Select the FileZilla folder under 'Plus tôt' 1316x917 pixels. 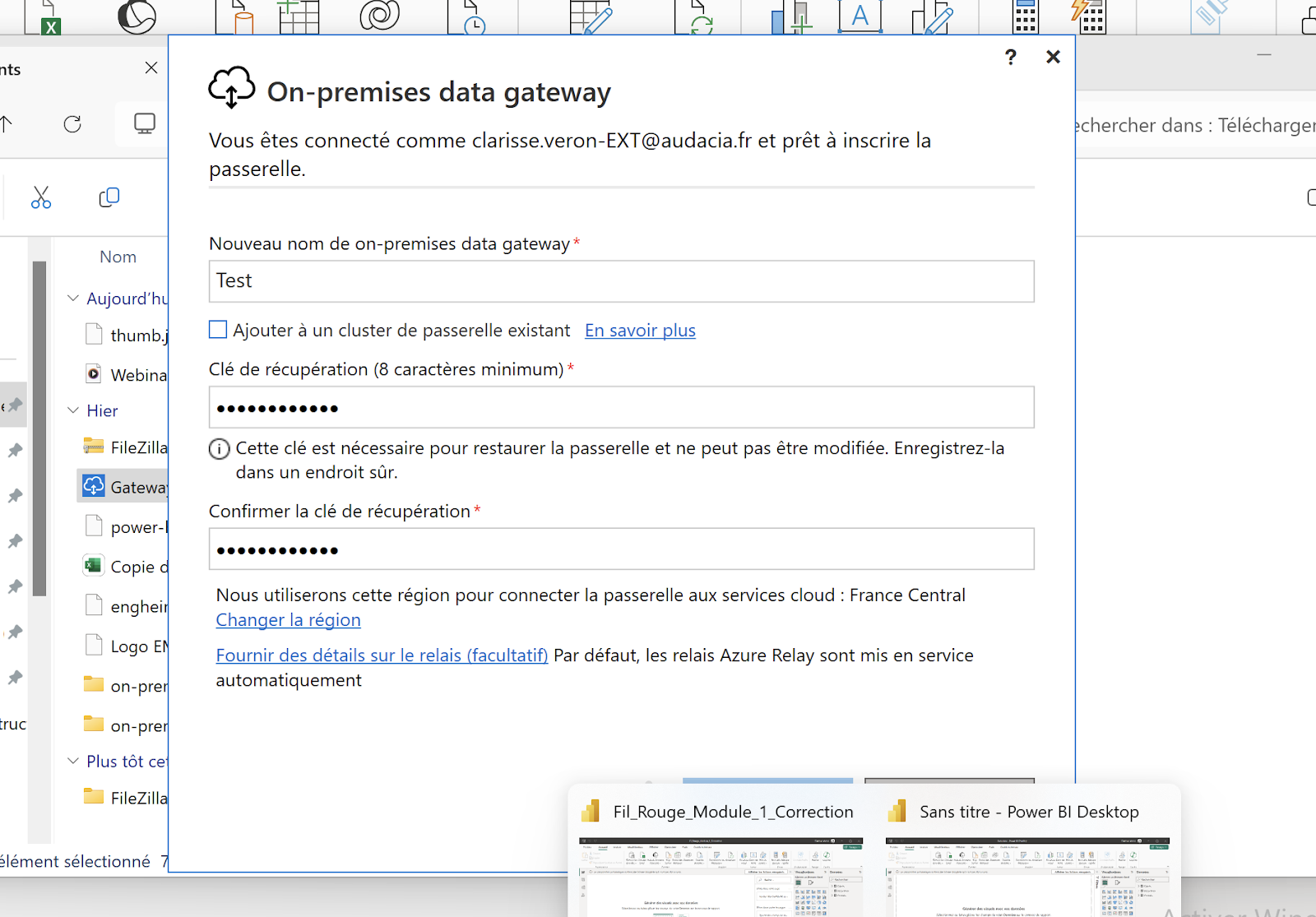tap(126, 798)
